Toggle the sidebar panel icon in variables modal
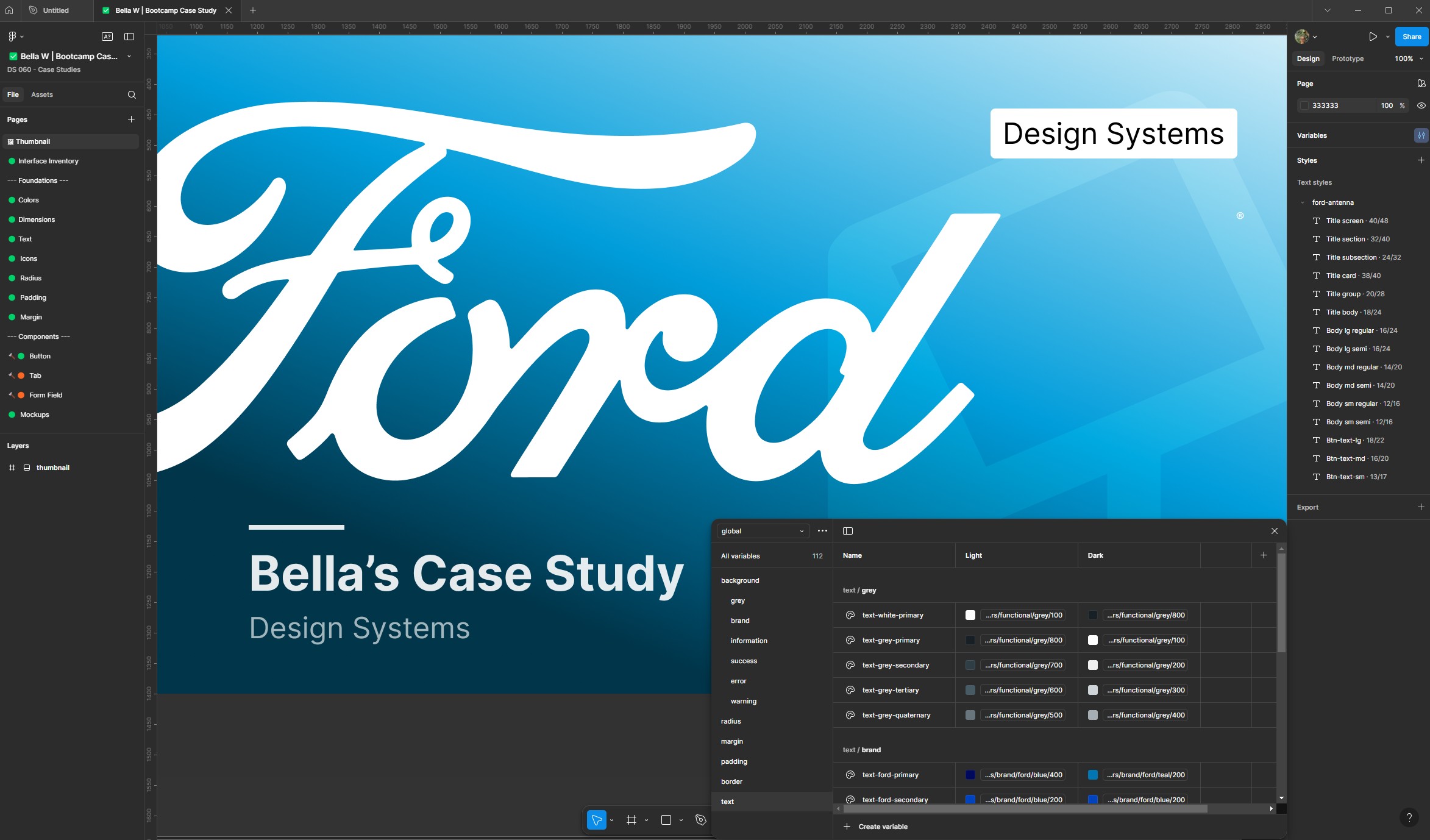 (x=847, y=530)
